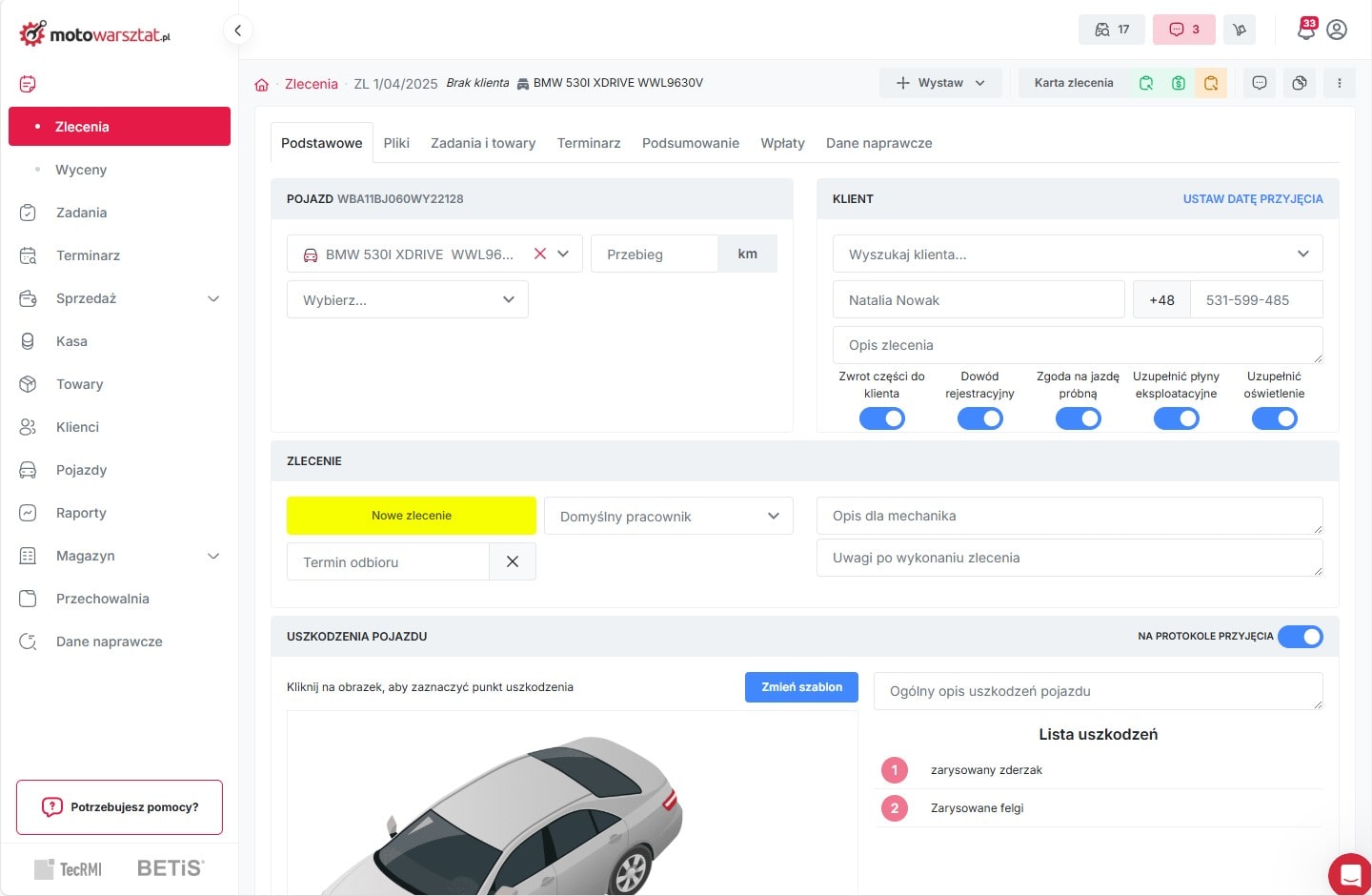Click the home icon in the breadcrumb
The width and height of the screenshot is (1372, 896).
tap(262, 84)
